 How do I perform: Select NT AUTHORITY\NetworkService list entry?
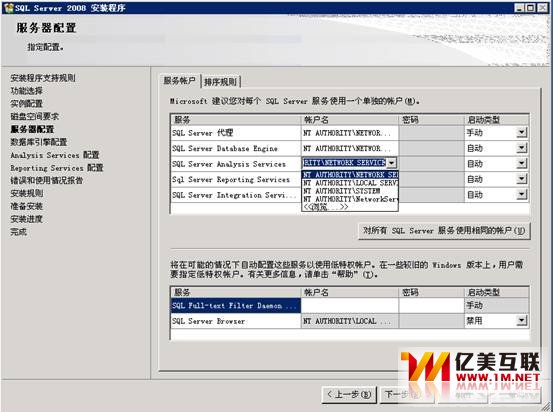click(350, 199)
